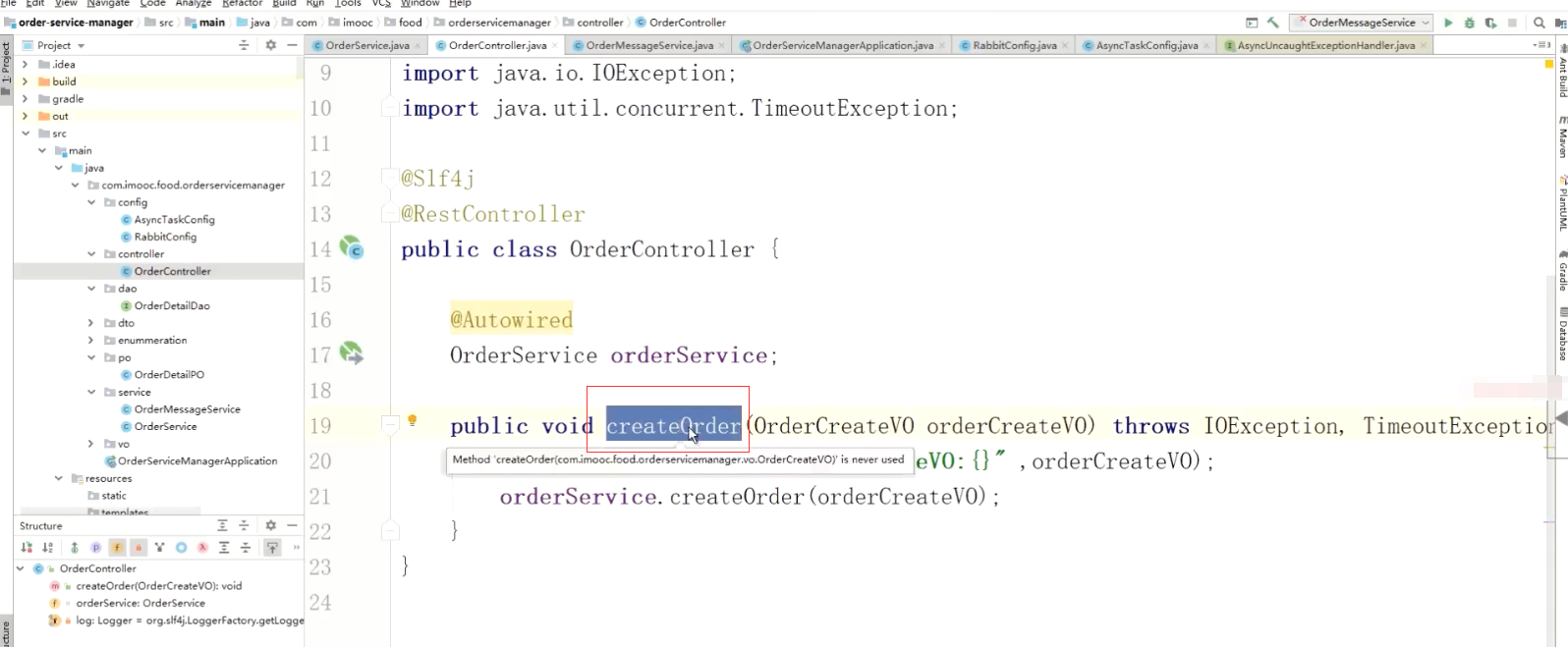Select OrderDetailDao in Project tree
This screenshot has width=1568, height=647.
click(x=172, y=305)
